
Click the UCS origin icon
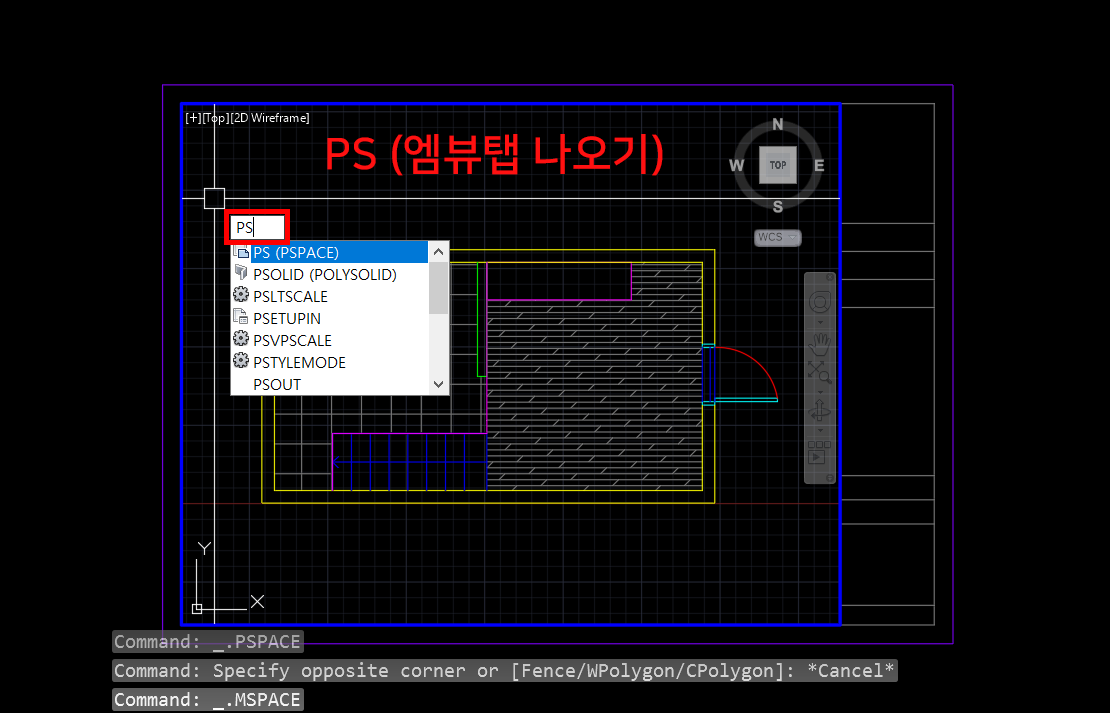pyautogui.click(x=197, y=609)
